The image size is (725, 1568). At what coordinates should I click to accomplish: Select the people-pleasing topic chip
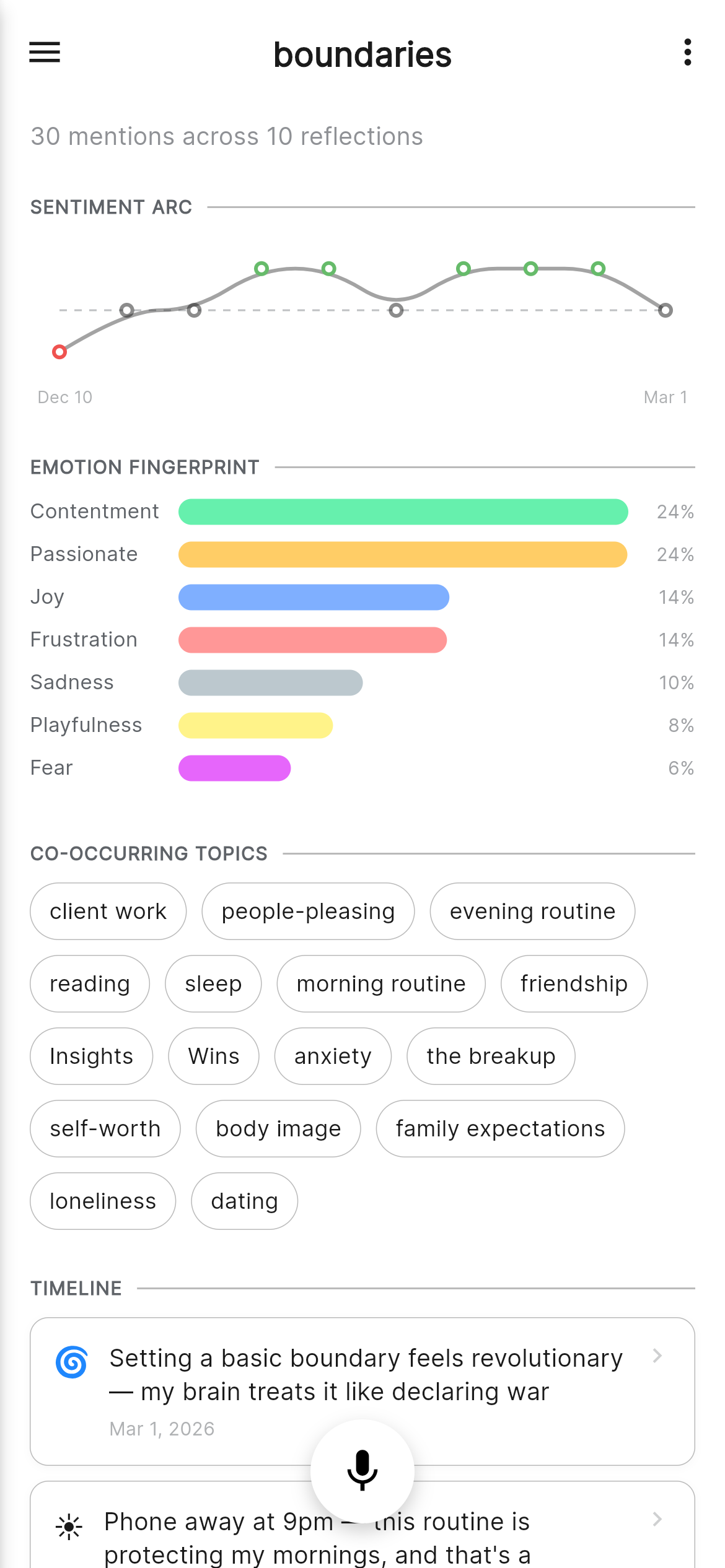point(308,911)
